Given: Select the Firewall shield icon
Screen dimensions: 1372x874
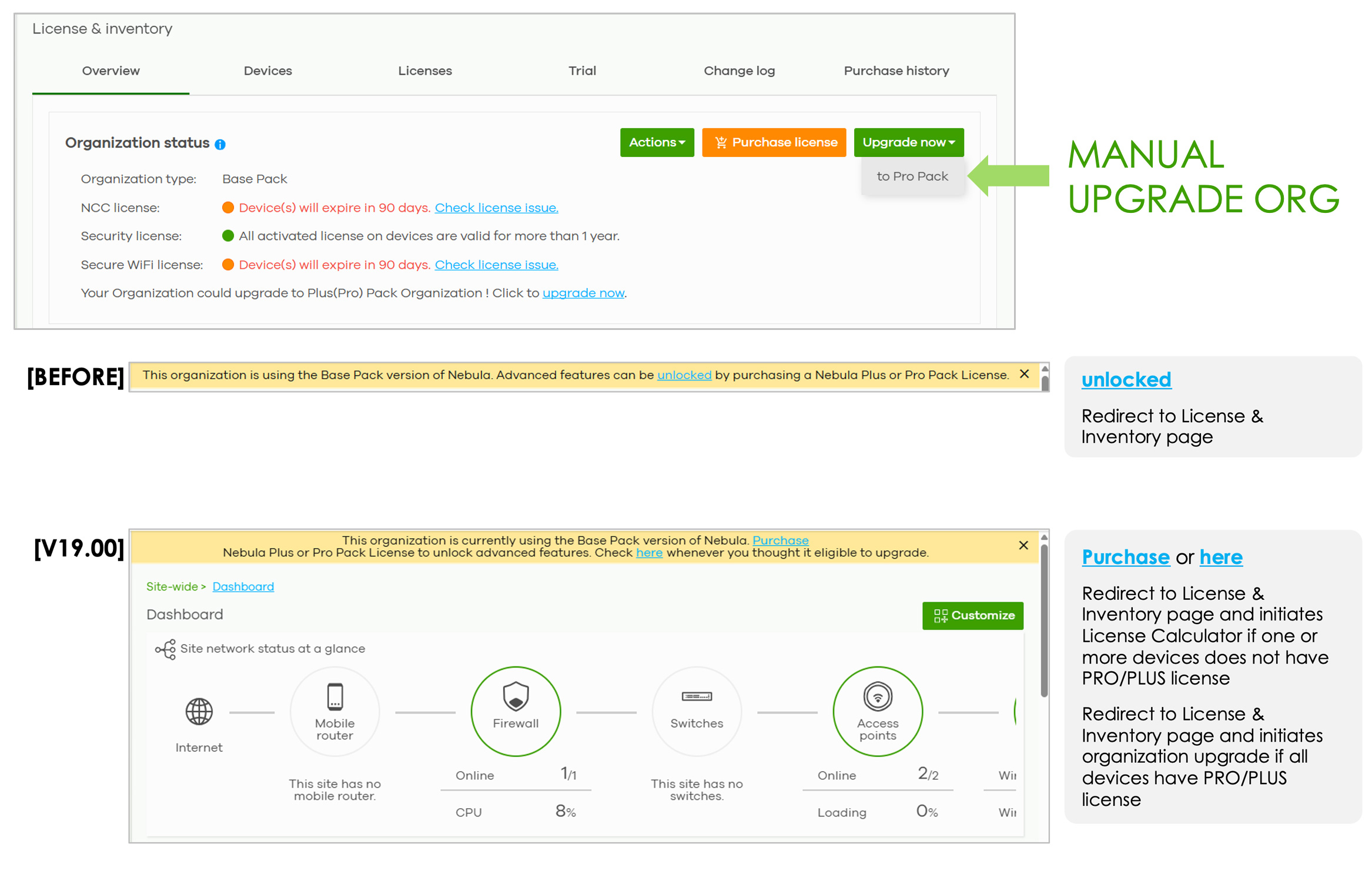Looking at the screenshot, I should [x=516, y=696].
